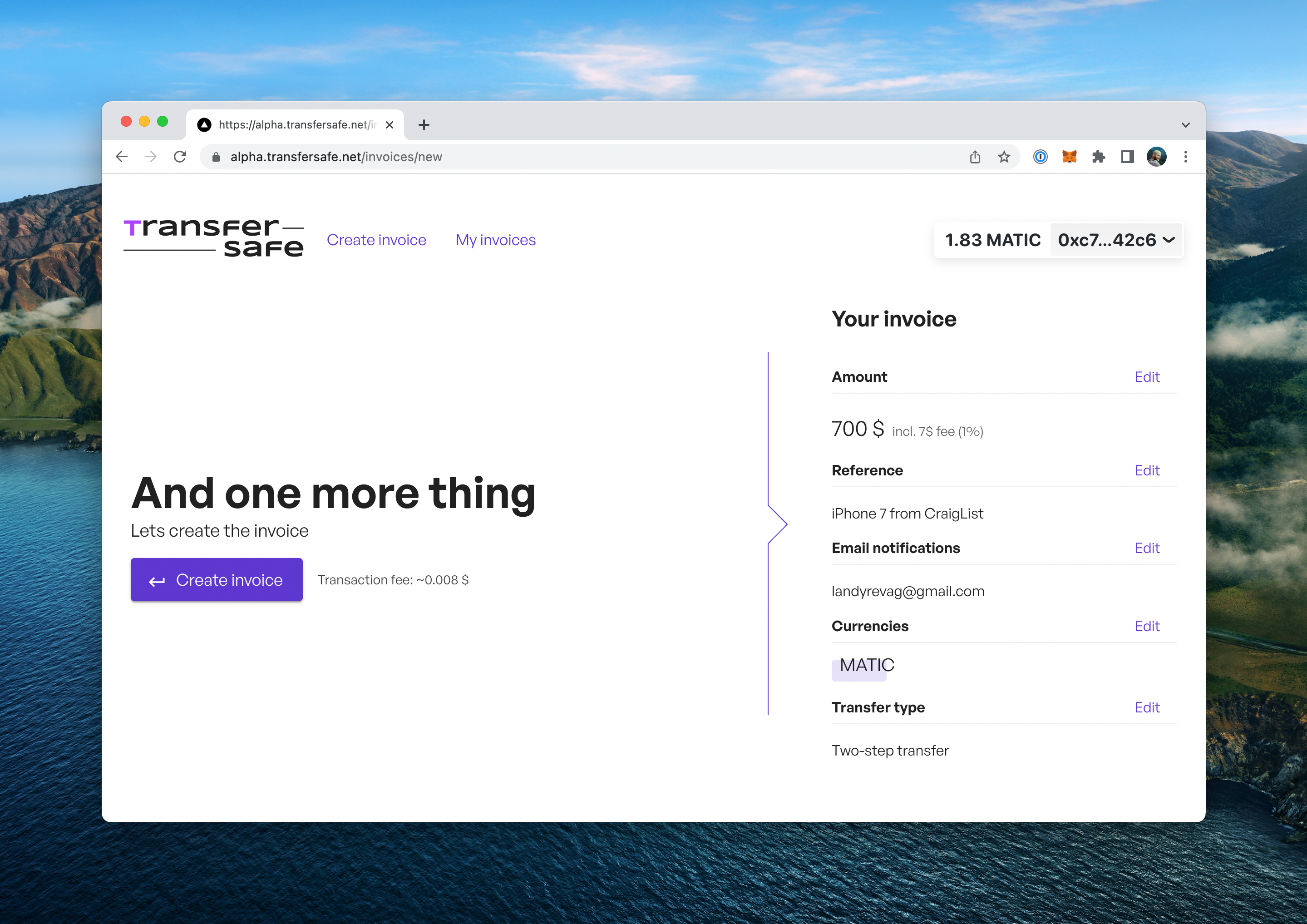Go back to the previous page

point(121,157)
